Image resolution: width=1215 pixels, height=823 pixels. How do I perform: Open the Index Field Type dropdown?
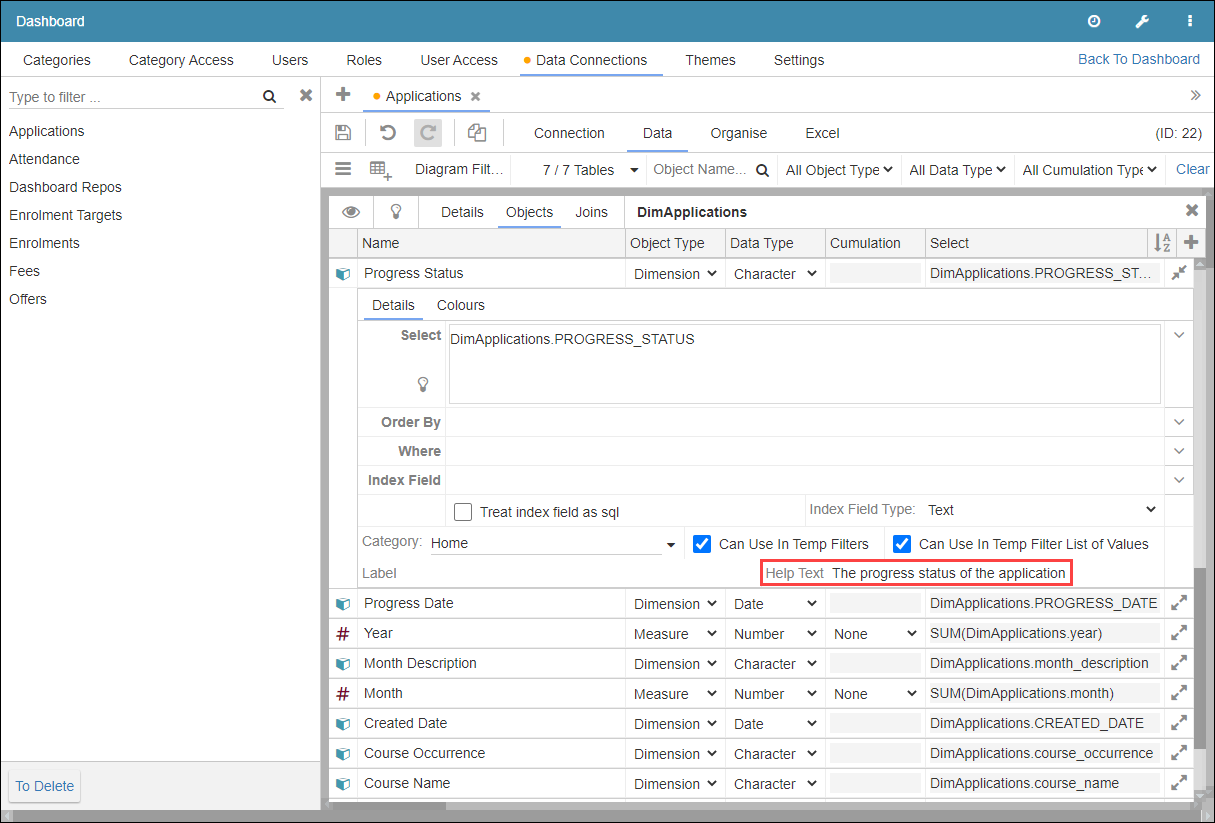click(x=1041, y=510)
